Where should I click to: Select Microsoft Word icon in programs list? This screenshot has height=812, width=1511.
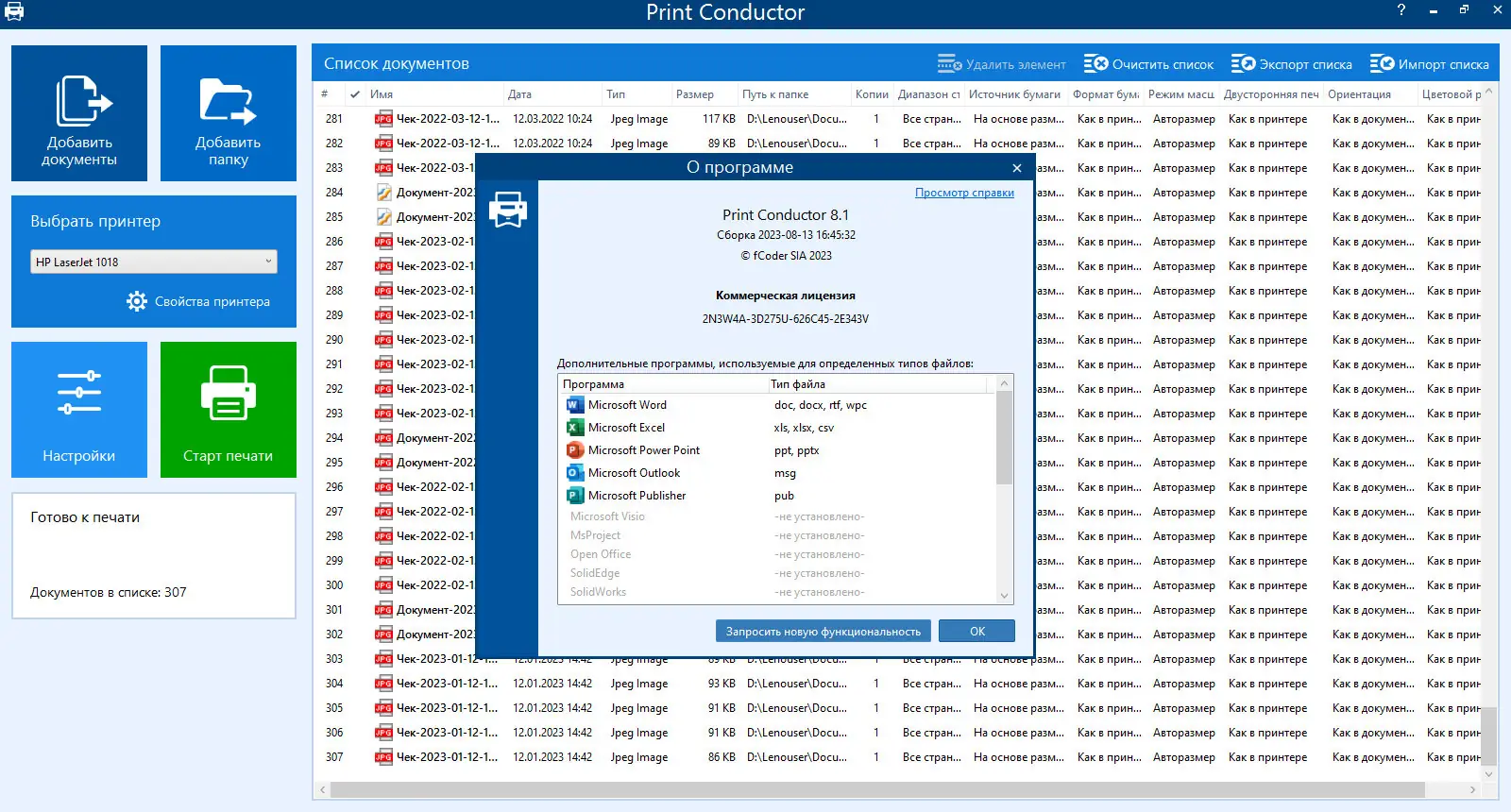[x=574, y=405]
